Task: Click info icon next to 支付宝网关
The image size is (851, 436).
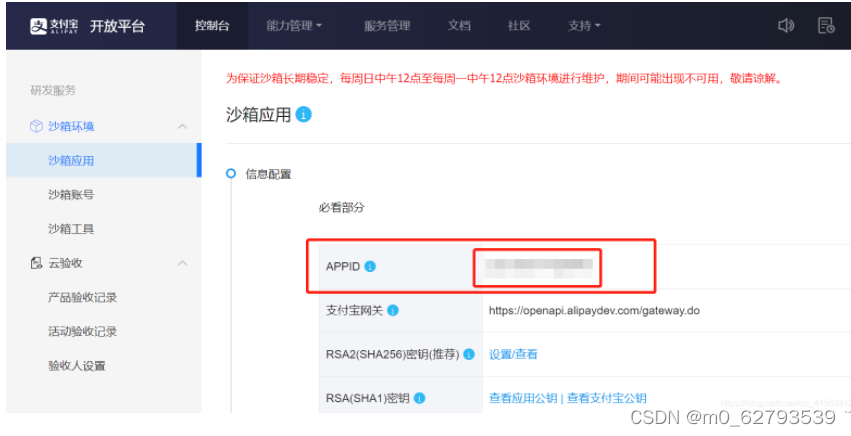Action: pos(392,311)
